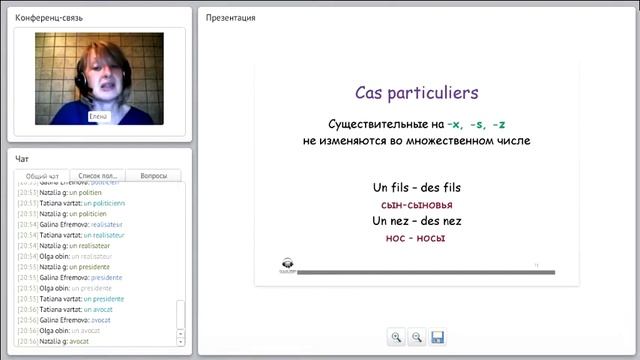Click the chat scrollbar thumb
640x360 pixels.
[x=180, y=315]
